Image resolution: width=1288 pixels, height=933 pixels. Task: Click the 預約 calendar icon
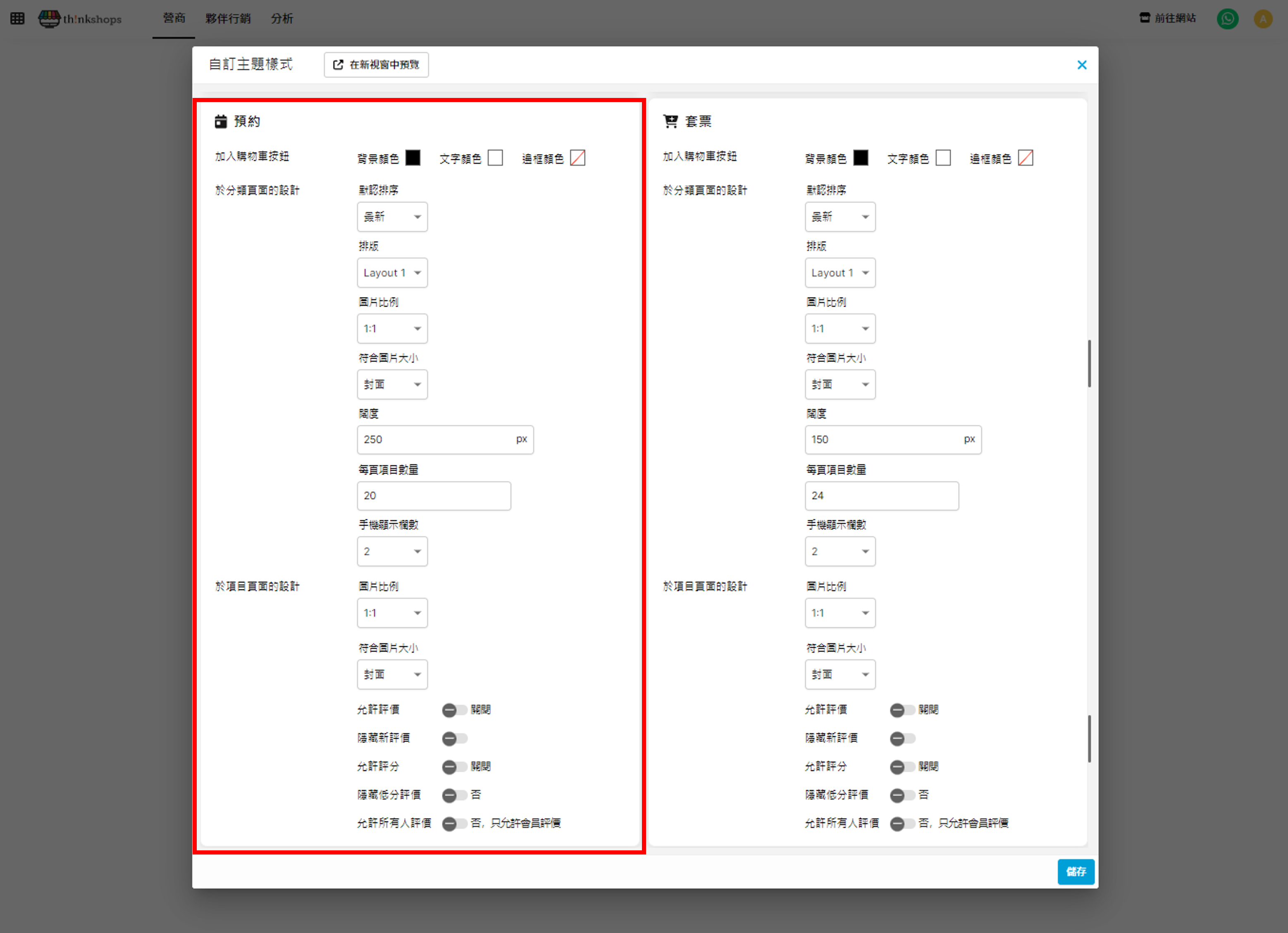coord(221,121)
